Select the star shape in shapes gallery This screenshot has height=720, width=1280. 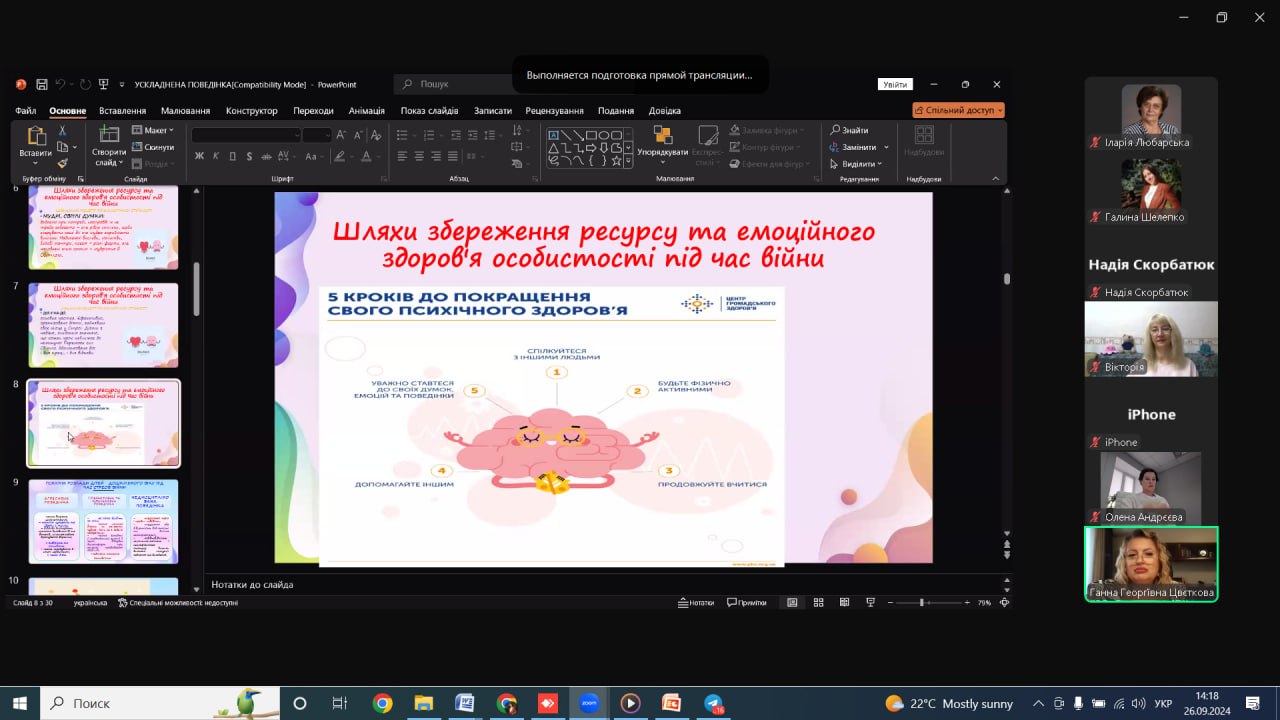tap(616, 159)
